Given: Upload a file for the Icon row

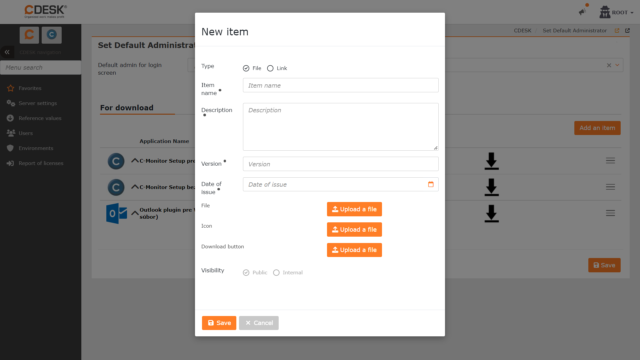Looking at the screenshot, I should pyautogui.click(x=354, y=229).
